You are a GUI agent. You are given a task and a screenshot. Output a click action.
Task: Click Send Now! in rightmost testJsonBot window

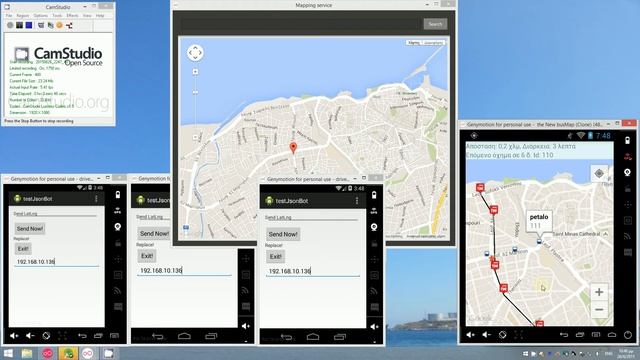pos(283,234)
